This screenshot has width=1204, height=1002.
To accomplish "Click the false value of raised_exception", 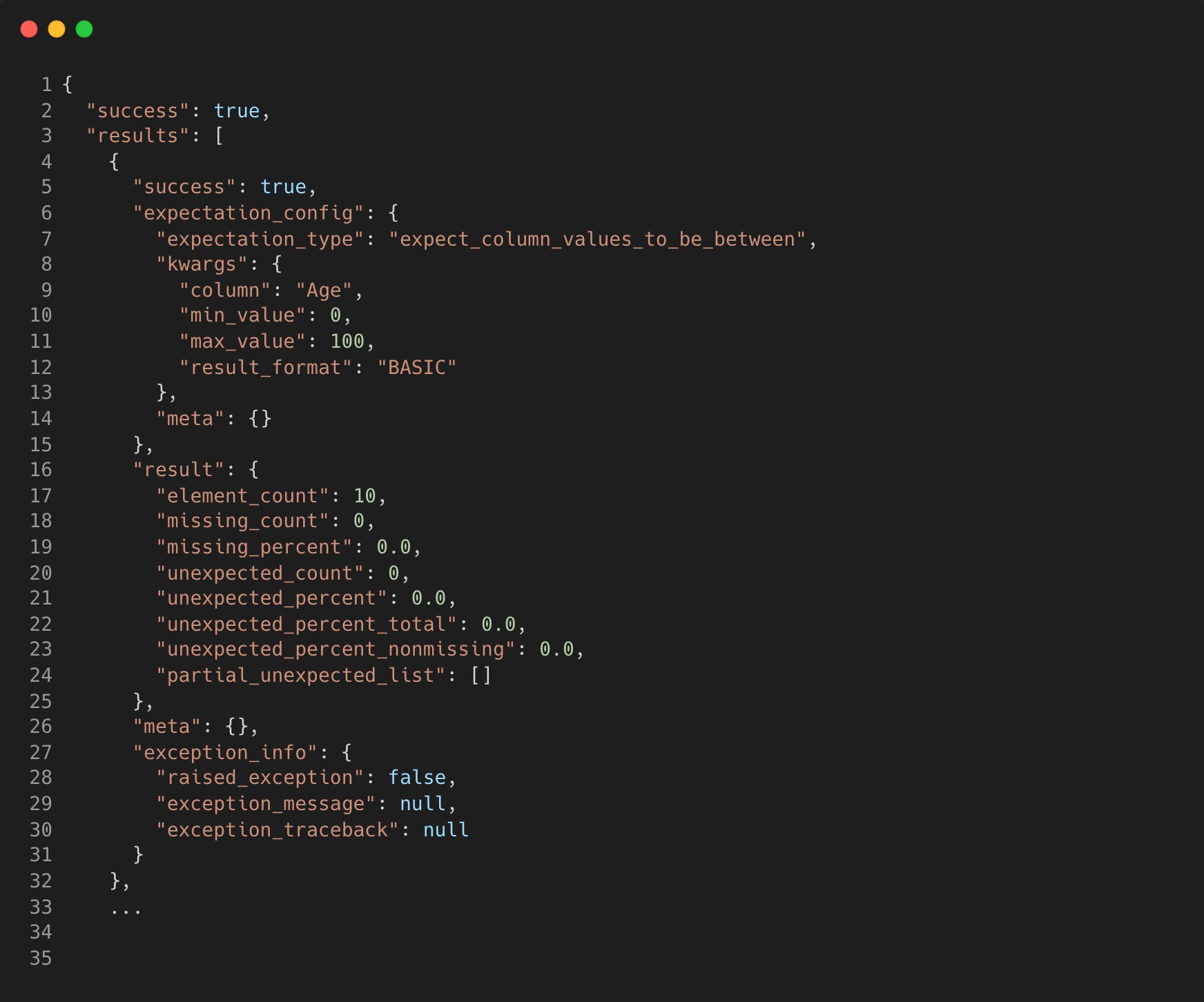I will pyautogui.click(x=417, y=777).
